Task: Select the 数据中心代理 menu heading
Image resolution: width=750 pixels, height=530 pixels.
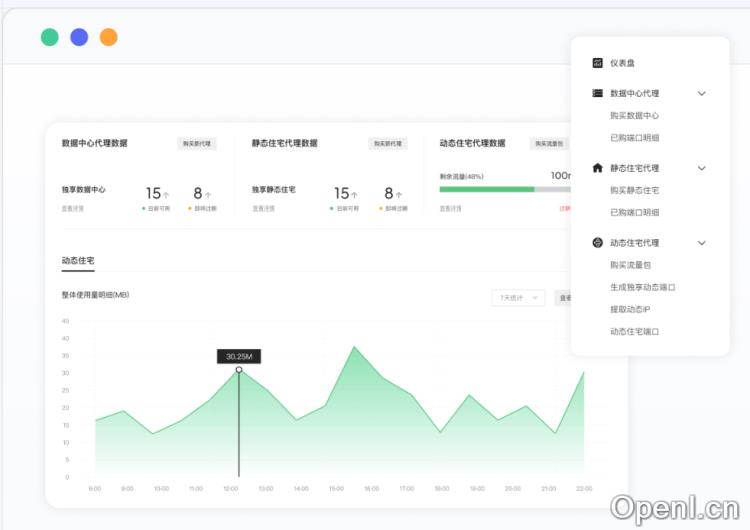Action: pyautogui.click(x=634, y=93)
